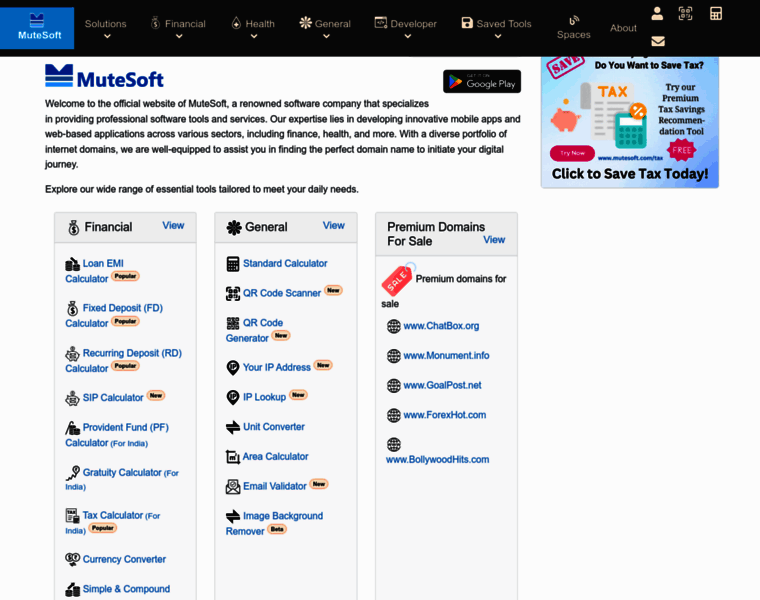
Task: Click the Loan EMI Calculator icon
Action: click(x=72, y=264)
